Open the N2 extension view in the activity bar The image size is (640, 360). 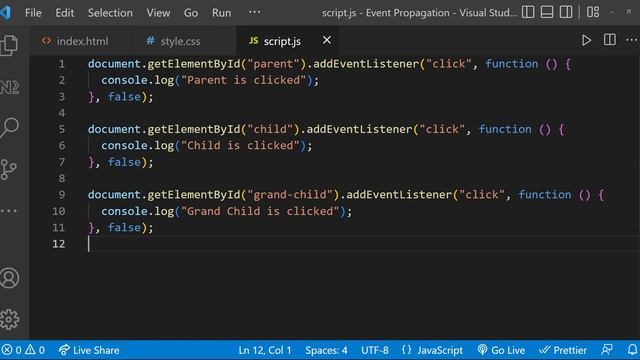point(9,87)
